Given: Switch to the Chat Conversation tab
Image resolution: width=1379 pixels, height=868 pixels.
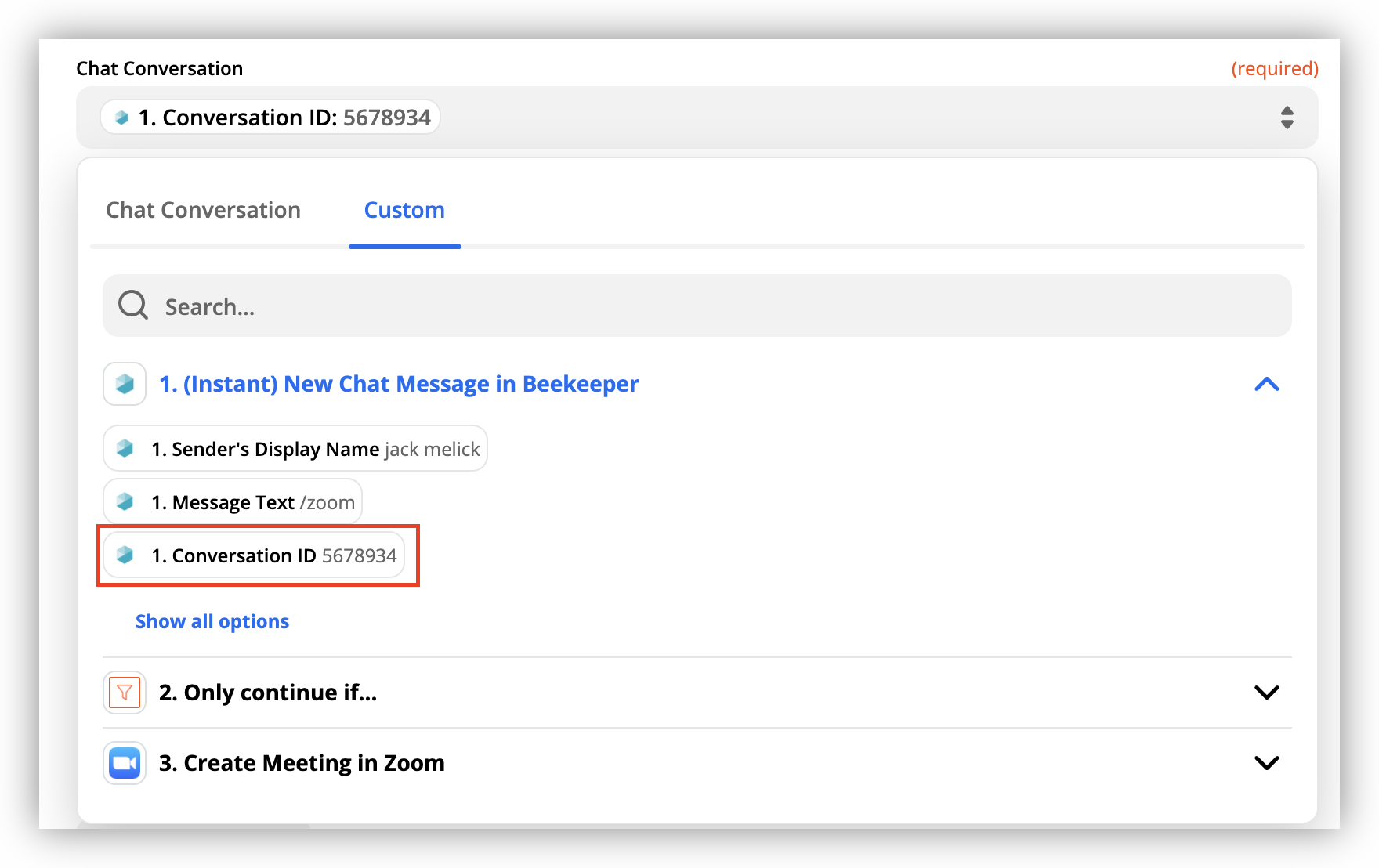Looking at the screenshot, I should pyautogui.click(x=203, y=210).
